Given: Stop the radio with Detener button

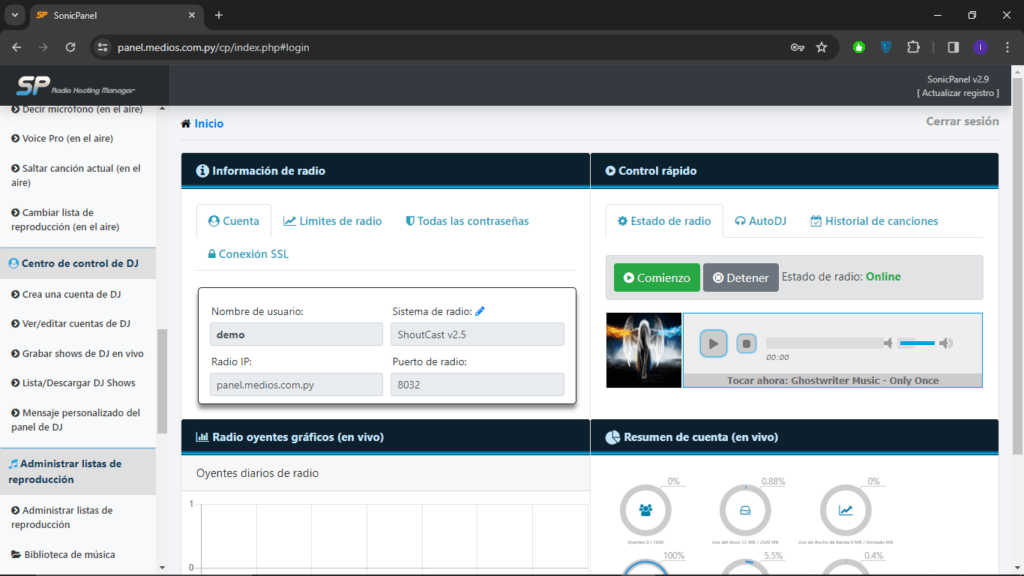Looking at the screenshot, I should pyautogui.click(x=741, y=278).
